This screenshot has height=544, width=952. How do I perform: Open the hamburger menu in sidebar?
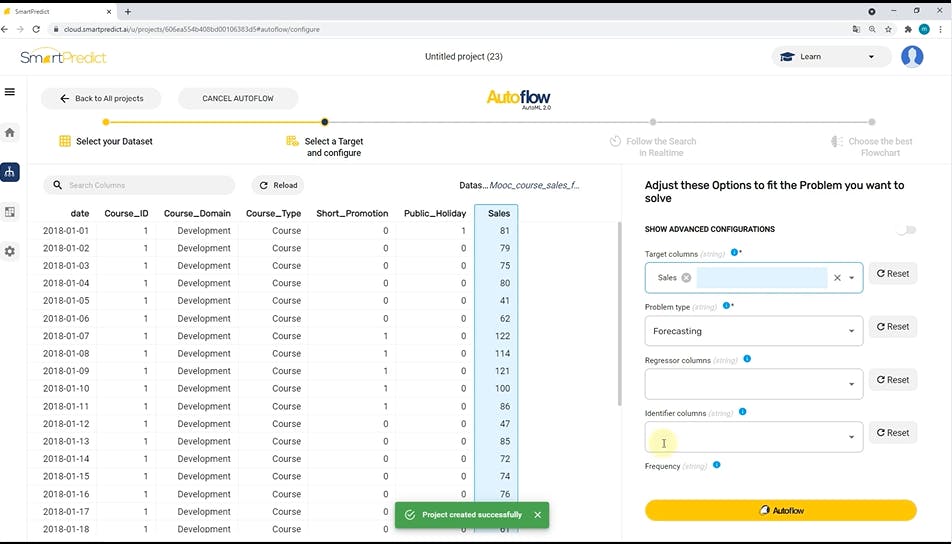(x=10, y=92)
